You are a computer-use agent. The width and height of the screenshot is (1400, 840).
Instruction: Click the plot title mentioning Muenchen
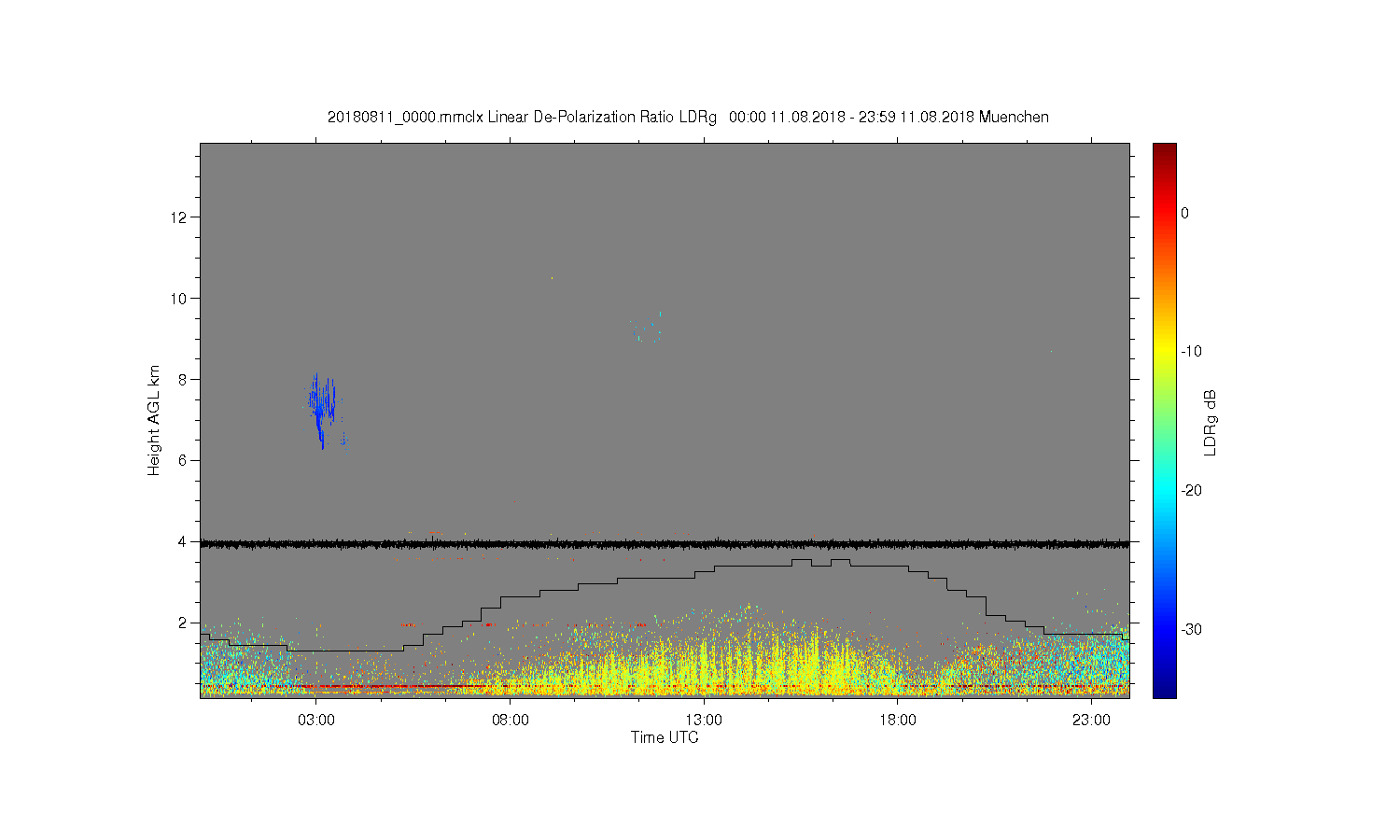point(688,117)
